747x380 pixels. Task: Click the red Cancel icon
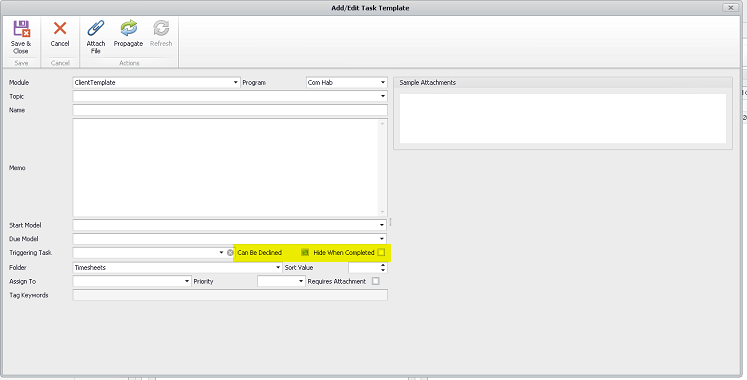pyautogui.click(x=60, y=29)
